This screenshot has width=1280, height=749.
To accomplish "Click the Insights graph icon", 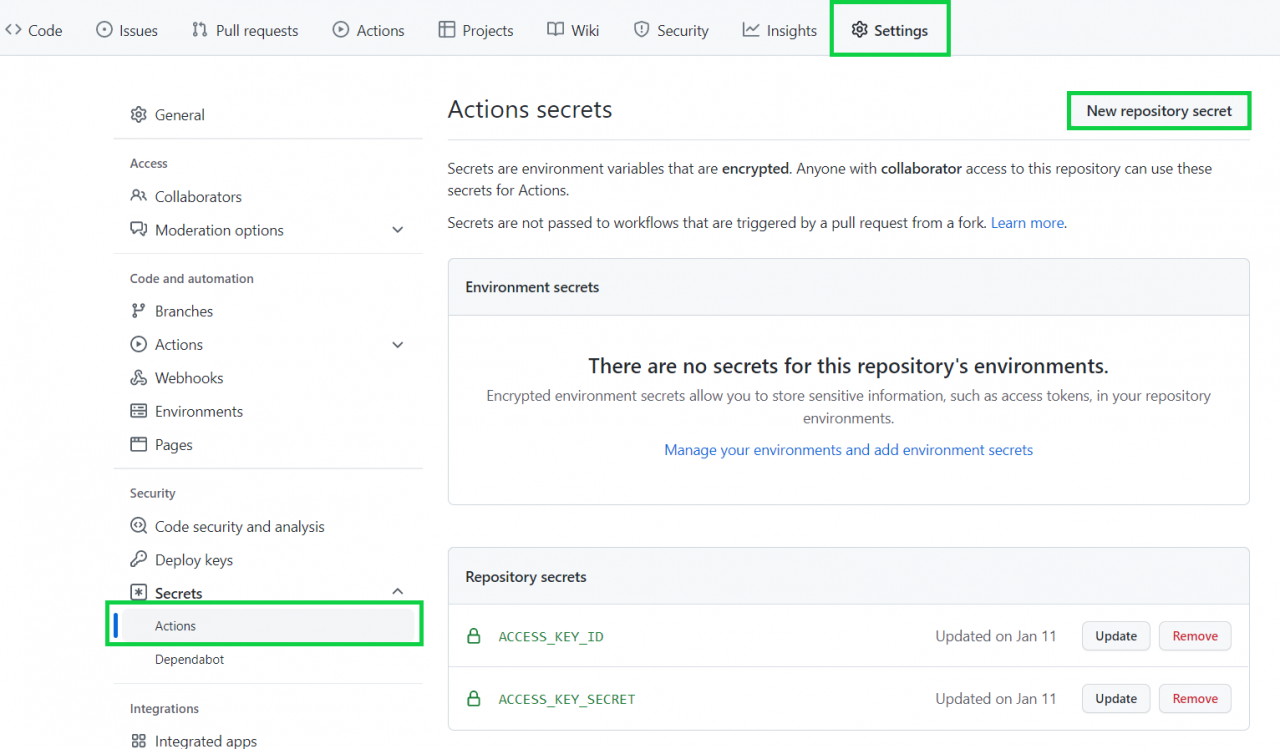I will pyautogui.click(x=751, y=30).
